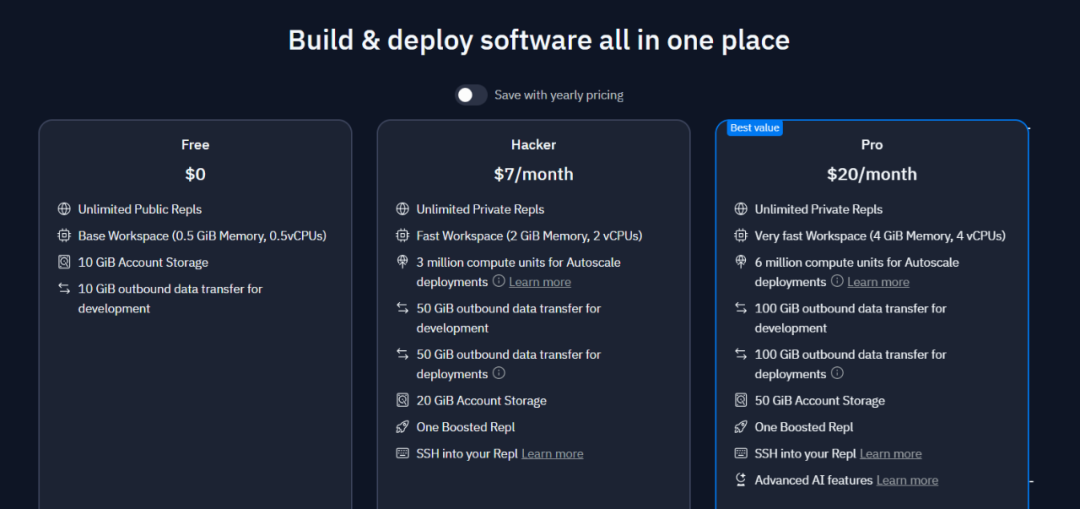1080x509 pixels.
Task: Click the storage icon beside 10 GiB Account Storage
Action: pos(64,262)
